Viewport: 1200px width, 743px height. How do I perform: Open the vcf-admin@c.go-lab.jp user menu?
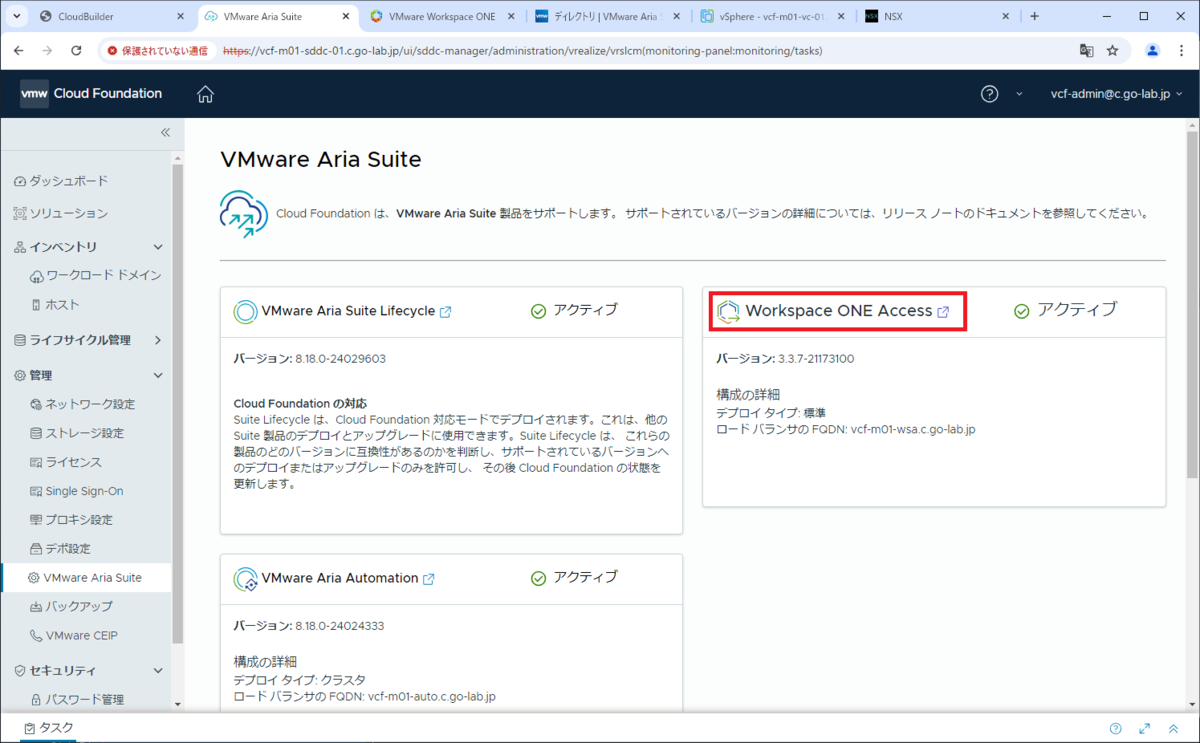pyautogui.click(x=1116, y=94)
